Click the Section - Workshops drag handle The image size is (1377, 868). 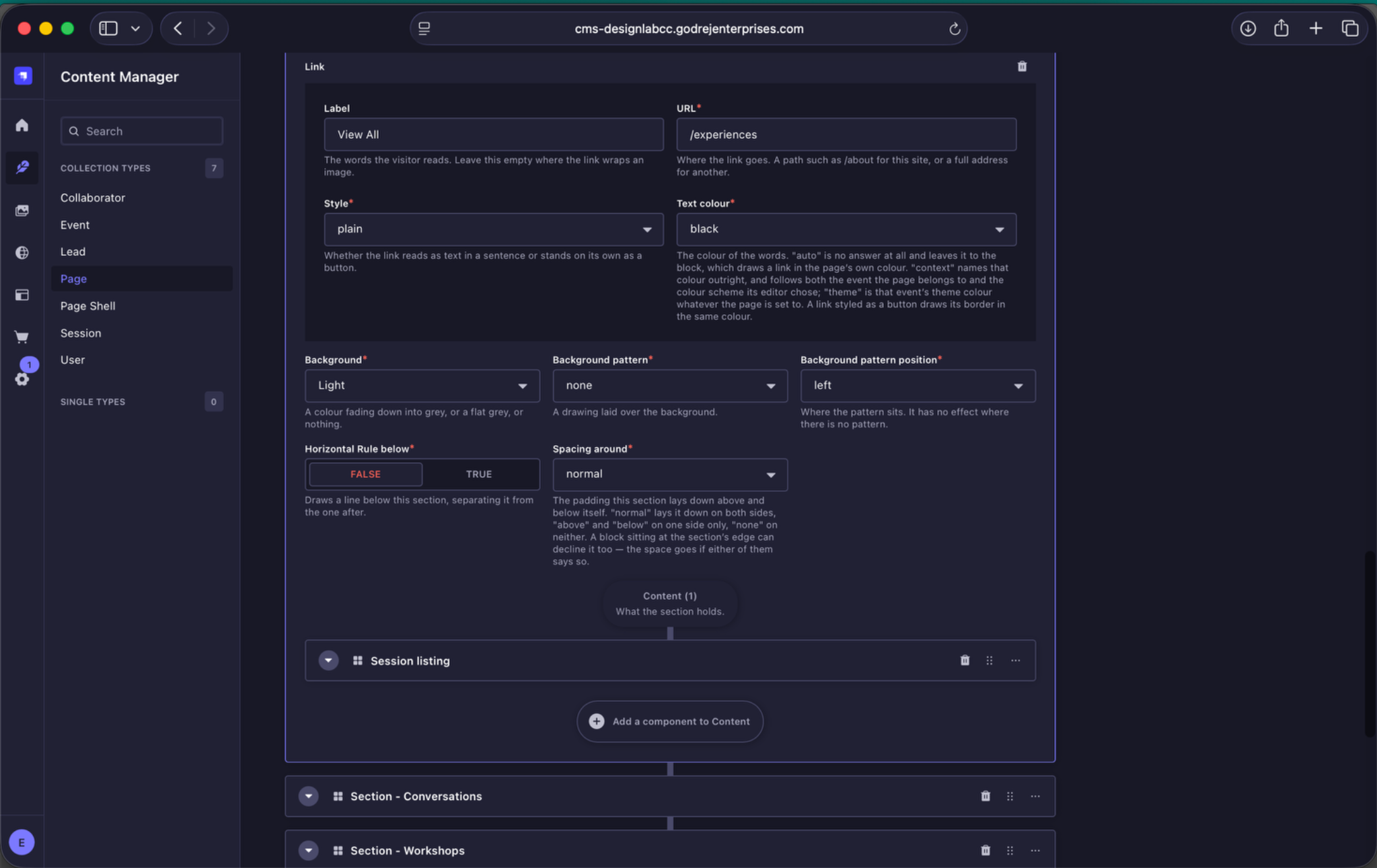(1010, 851)
